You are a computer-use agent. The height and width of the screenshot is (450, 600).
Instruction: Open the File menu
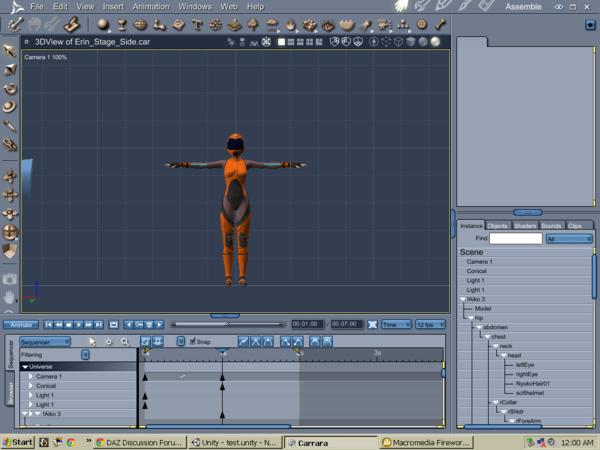point(37,7)
